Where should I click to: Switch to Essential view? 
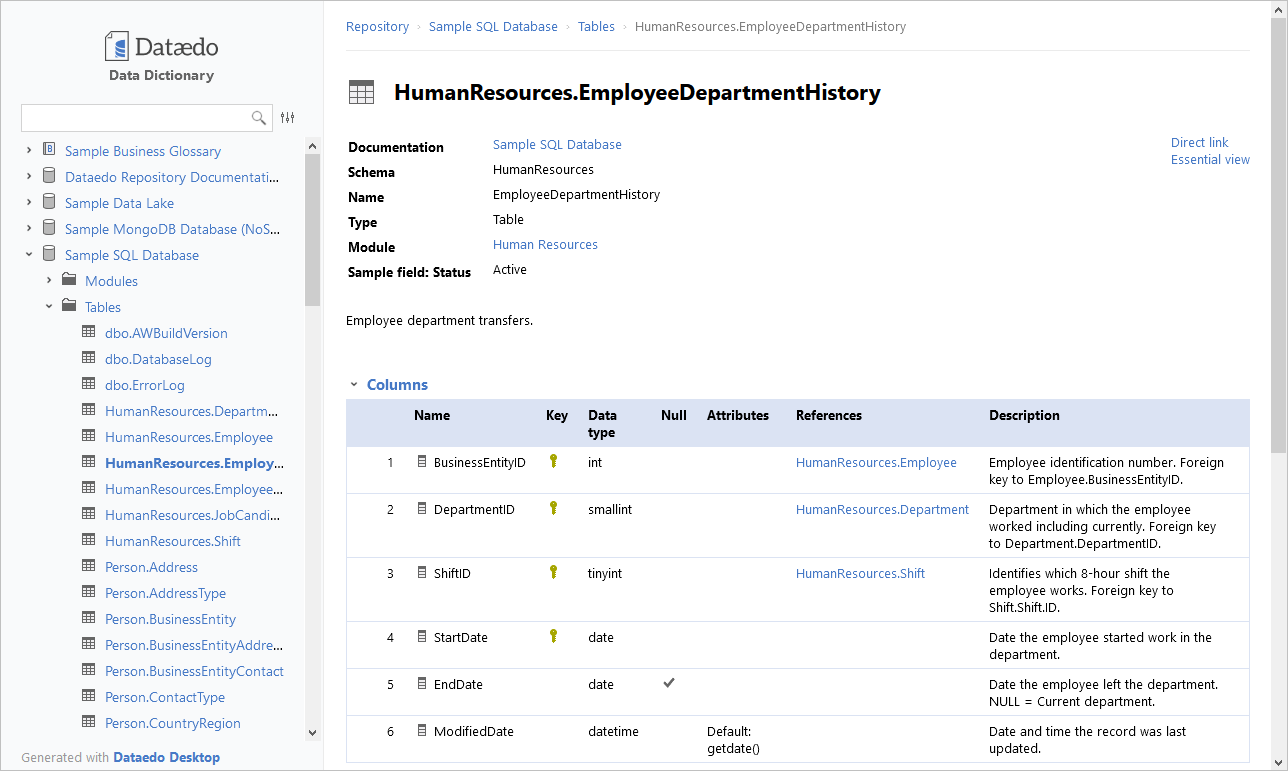point(1210,159)
